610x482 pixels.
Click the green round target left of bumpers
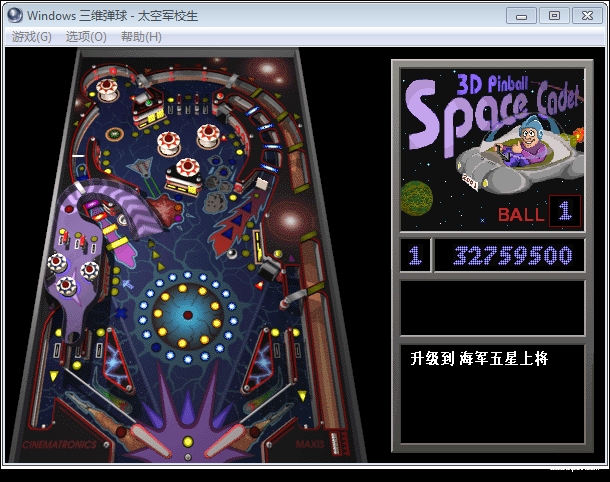click(x=114, y=135)
